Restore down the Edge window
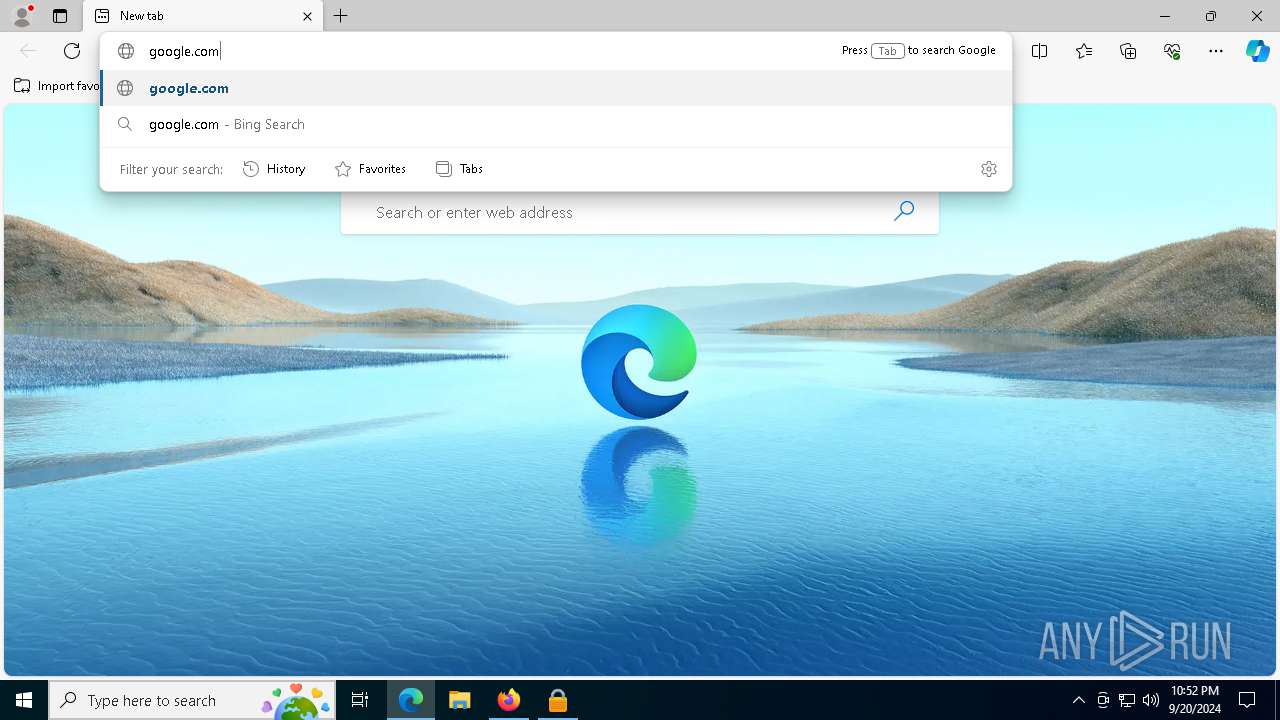This screenshot has height=720, width=1280. pos(1211,16)
